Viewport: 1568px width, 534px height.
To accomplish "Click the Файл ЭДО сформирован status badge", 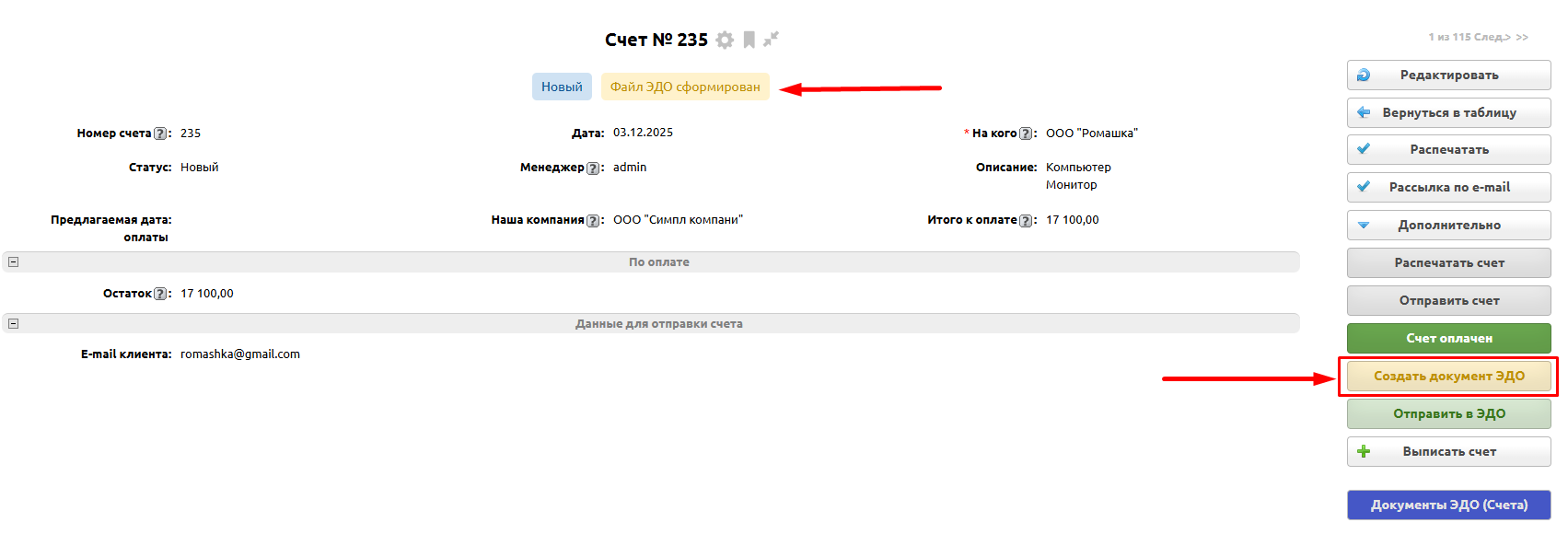I will (x=685, y=87).
